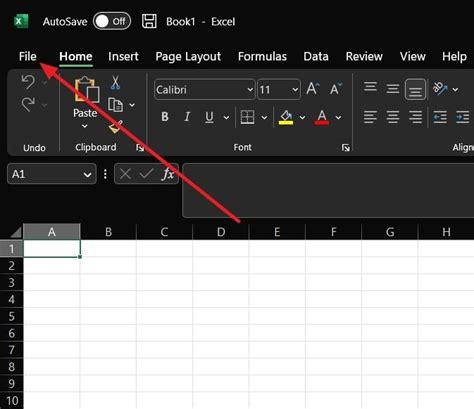Toggle Italic formatting
Screen dimensions: 474x409
[x=187, y=117]
